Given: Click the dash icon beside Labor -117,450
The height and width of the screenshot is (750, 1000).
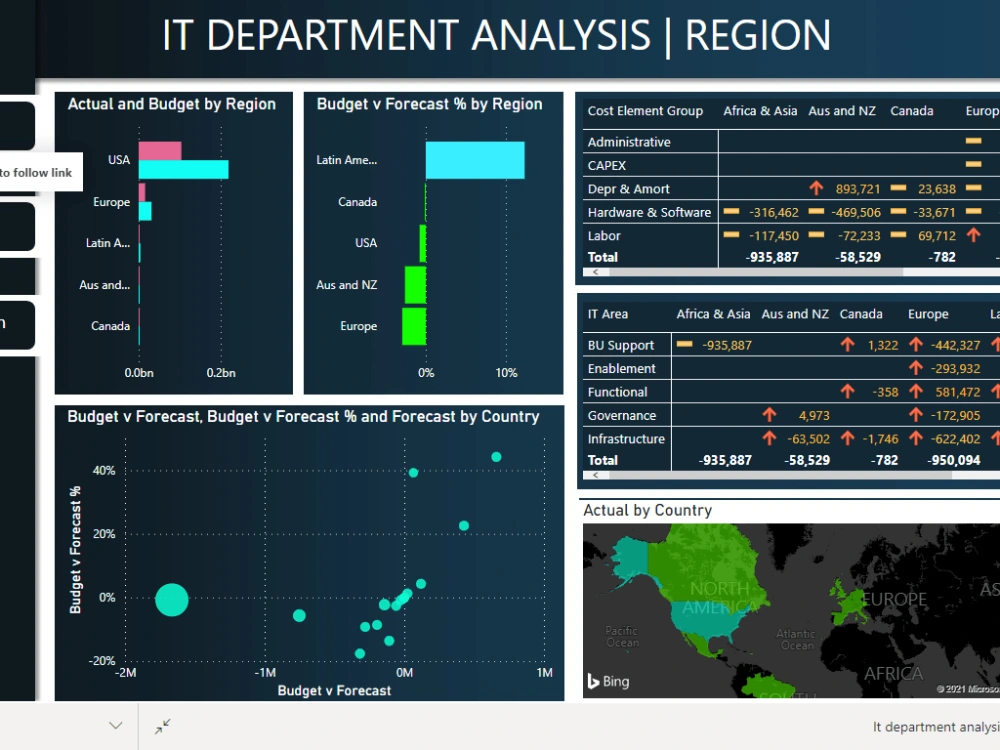Looking at the screenshot, I should tap(731, 235).
